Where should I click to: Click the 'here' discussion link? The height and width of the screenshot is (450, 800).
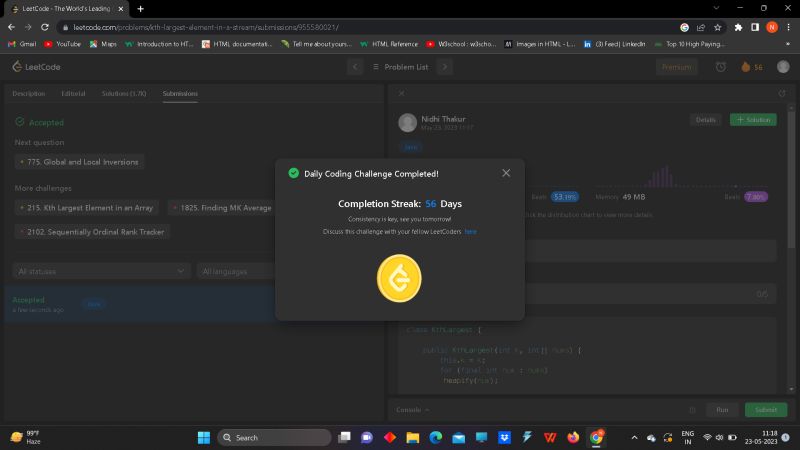tap(470, 232)
